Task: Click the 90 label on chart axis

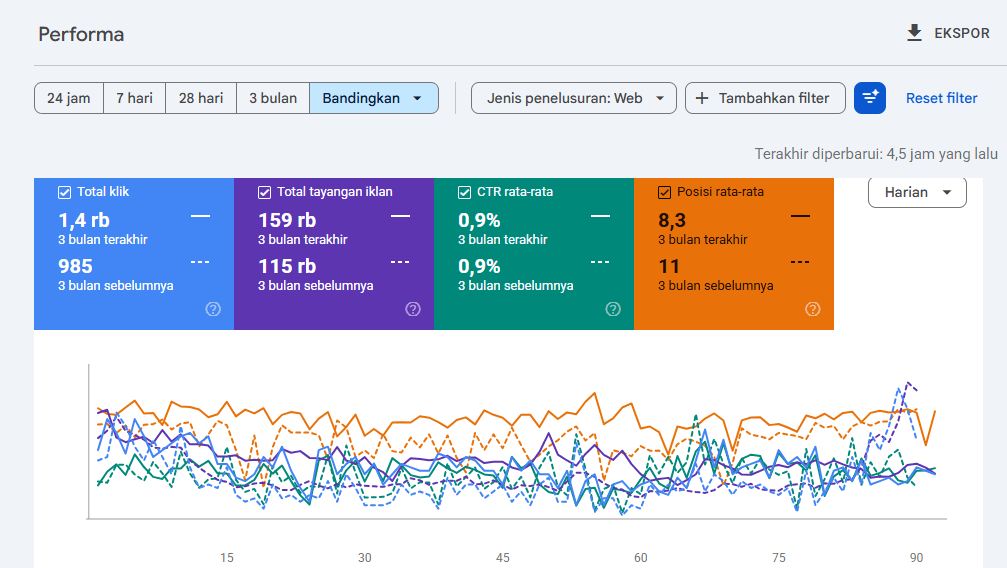Action: pos(916,558)
